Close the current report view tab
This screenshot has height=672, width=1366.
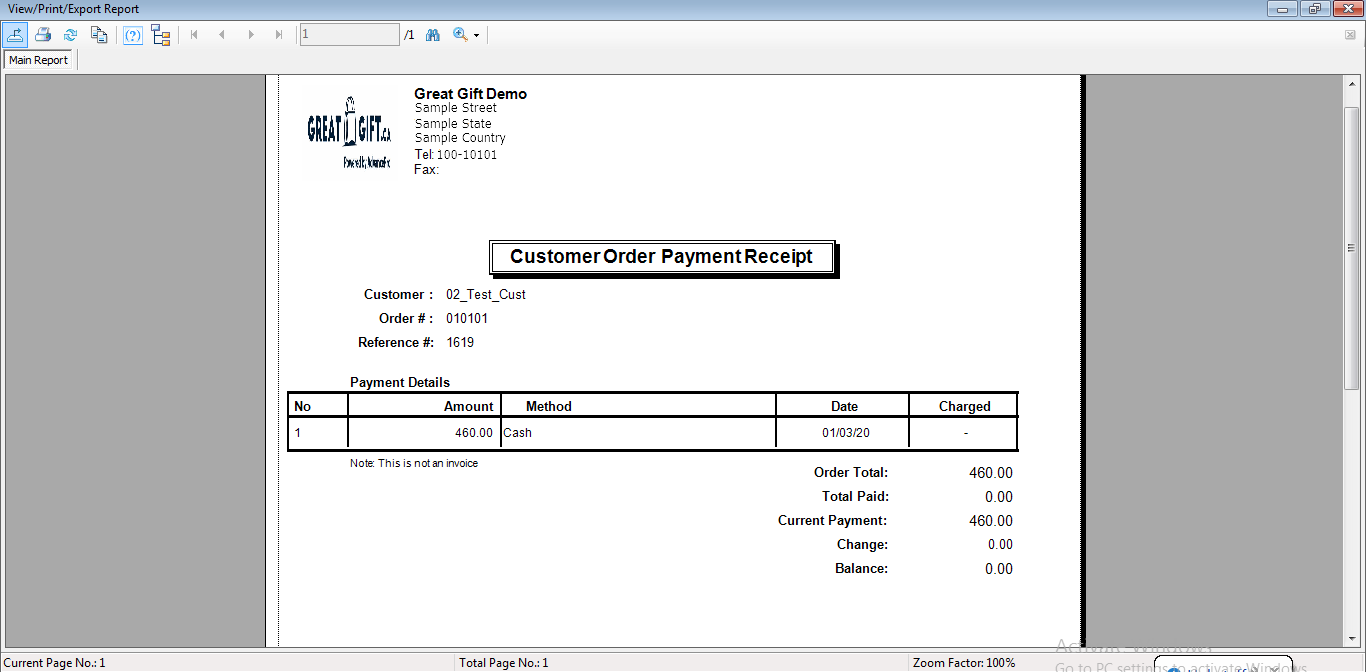tap(1351, 35)
